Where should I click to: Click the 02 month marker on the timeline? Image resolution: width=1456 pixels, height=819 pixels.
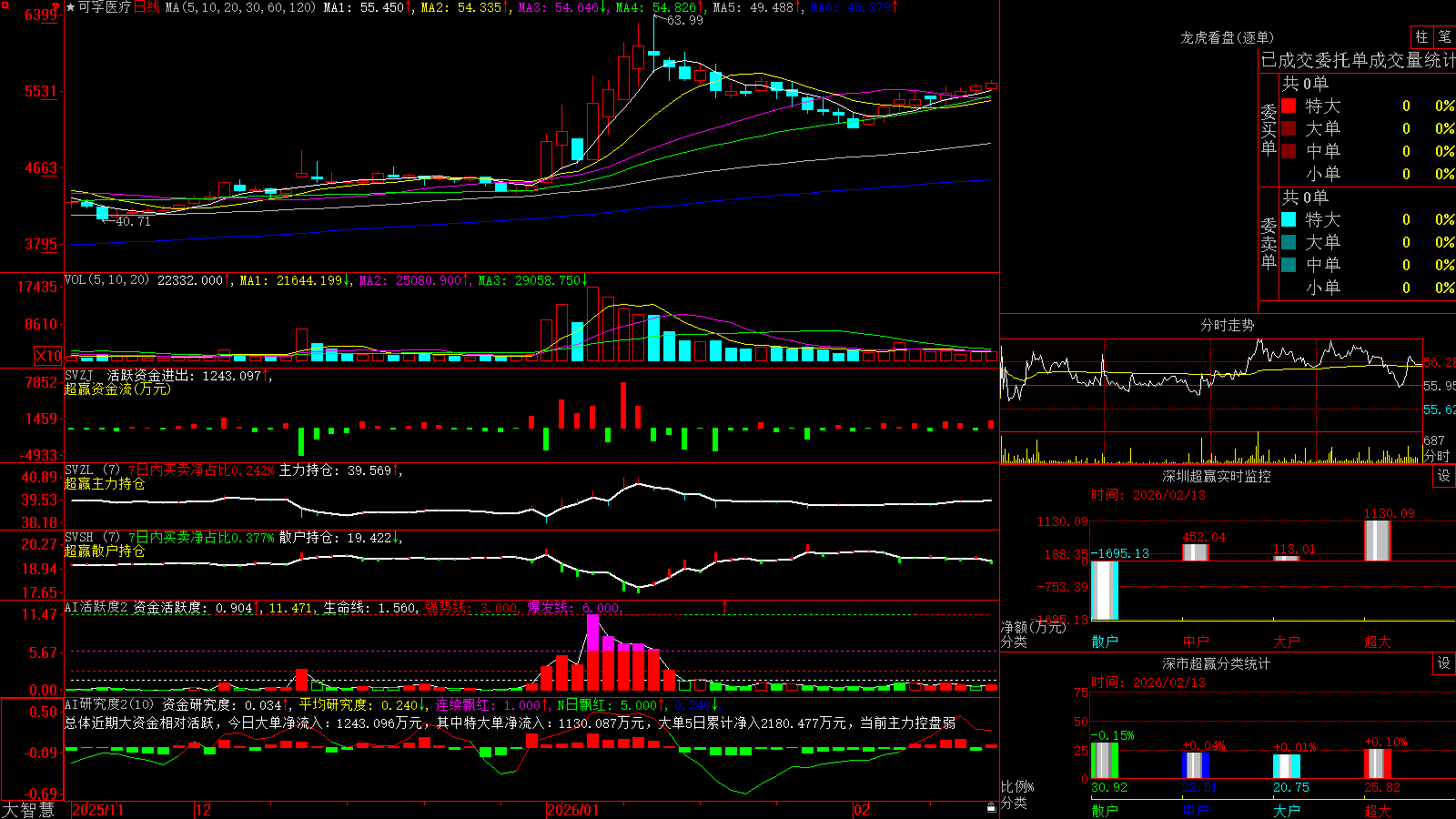(861, 810)
